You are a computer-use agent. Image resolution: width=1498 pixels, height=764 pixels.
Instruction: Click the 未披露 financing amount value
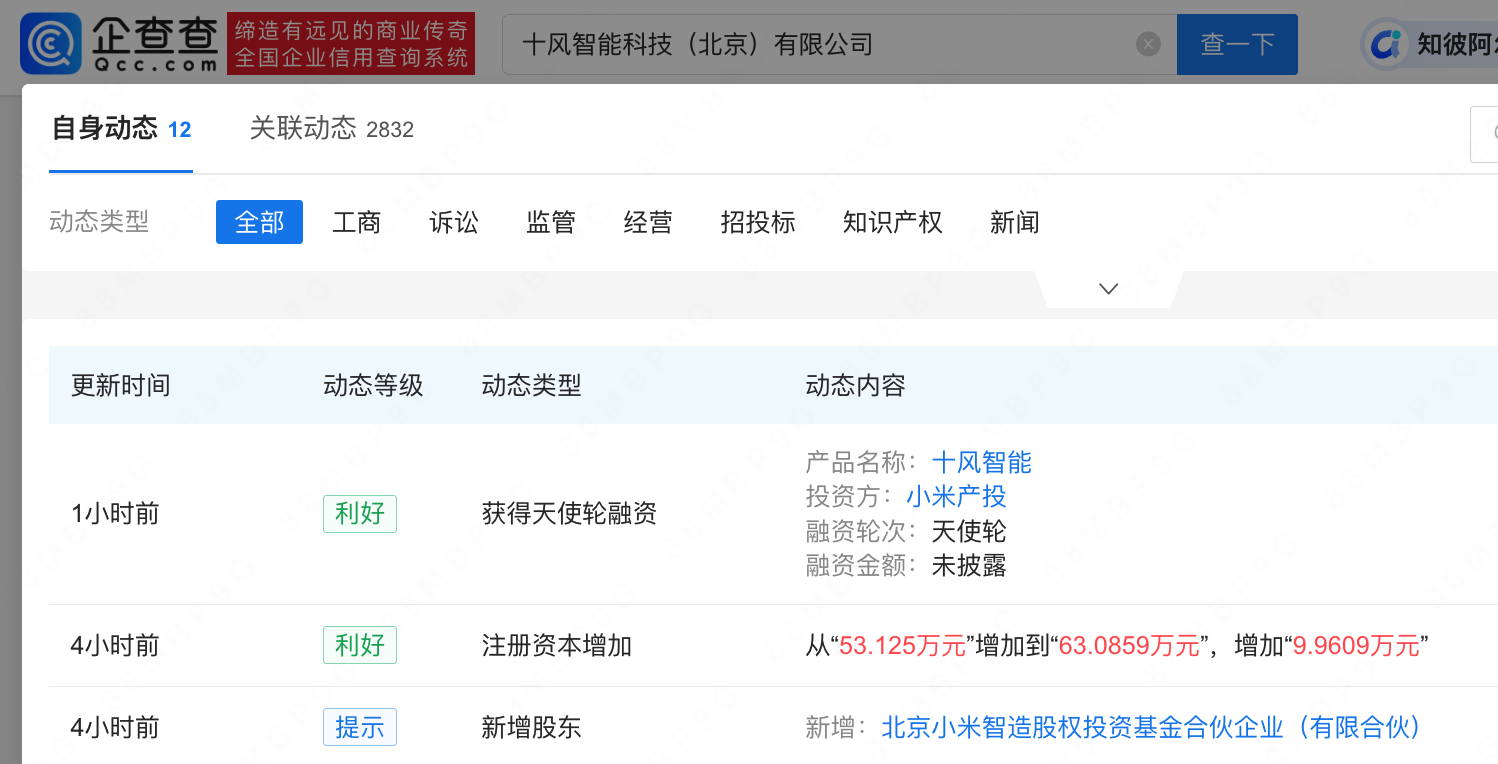point(969,565)
